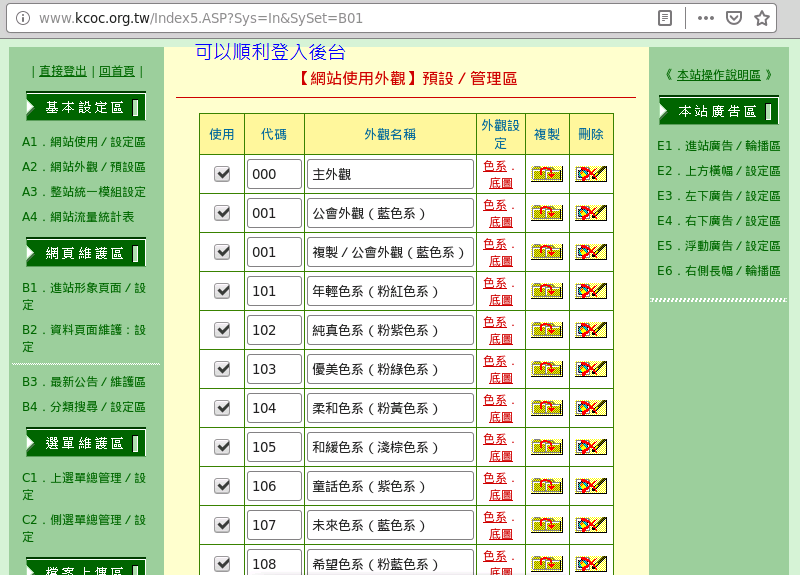Image resolution: width=800 pixels, height=575 pixels.
Task: Open the 選單維護區 section header
Action: (86, 442)
